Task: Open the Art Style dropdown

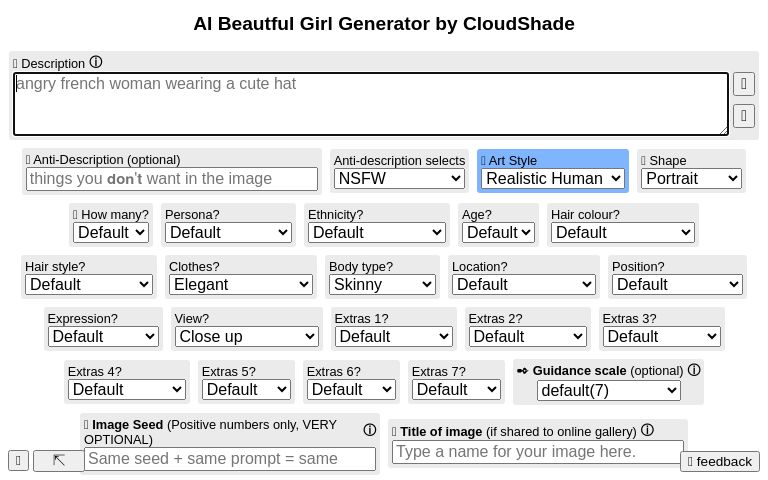Action: 553,179
